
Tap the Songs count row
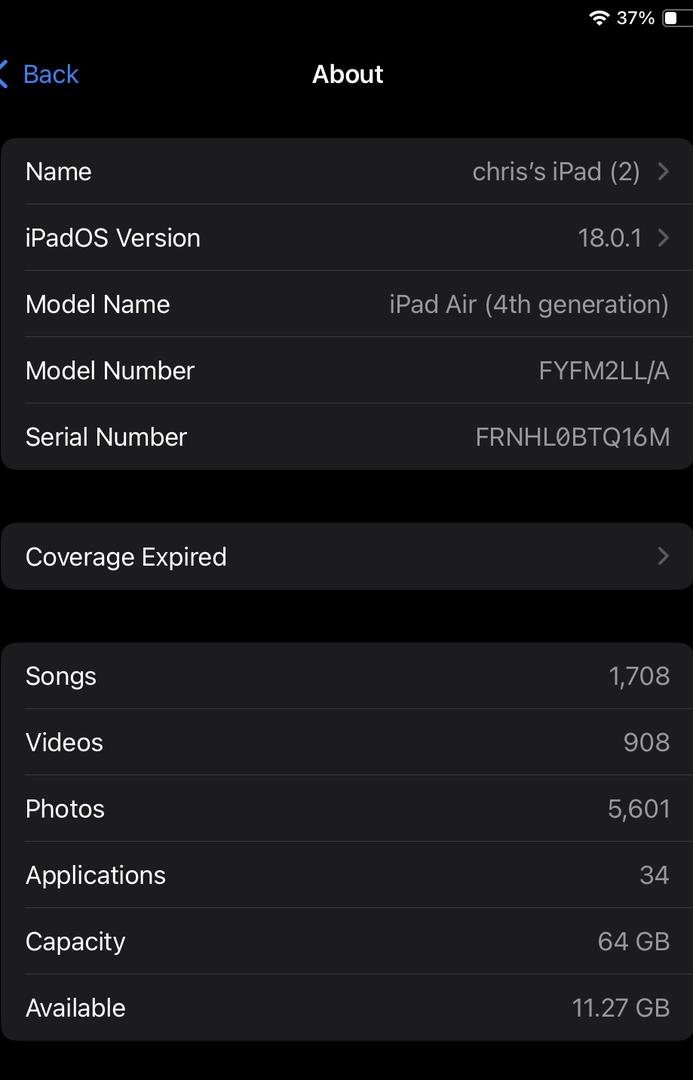[x=346, y=676]
